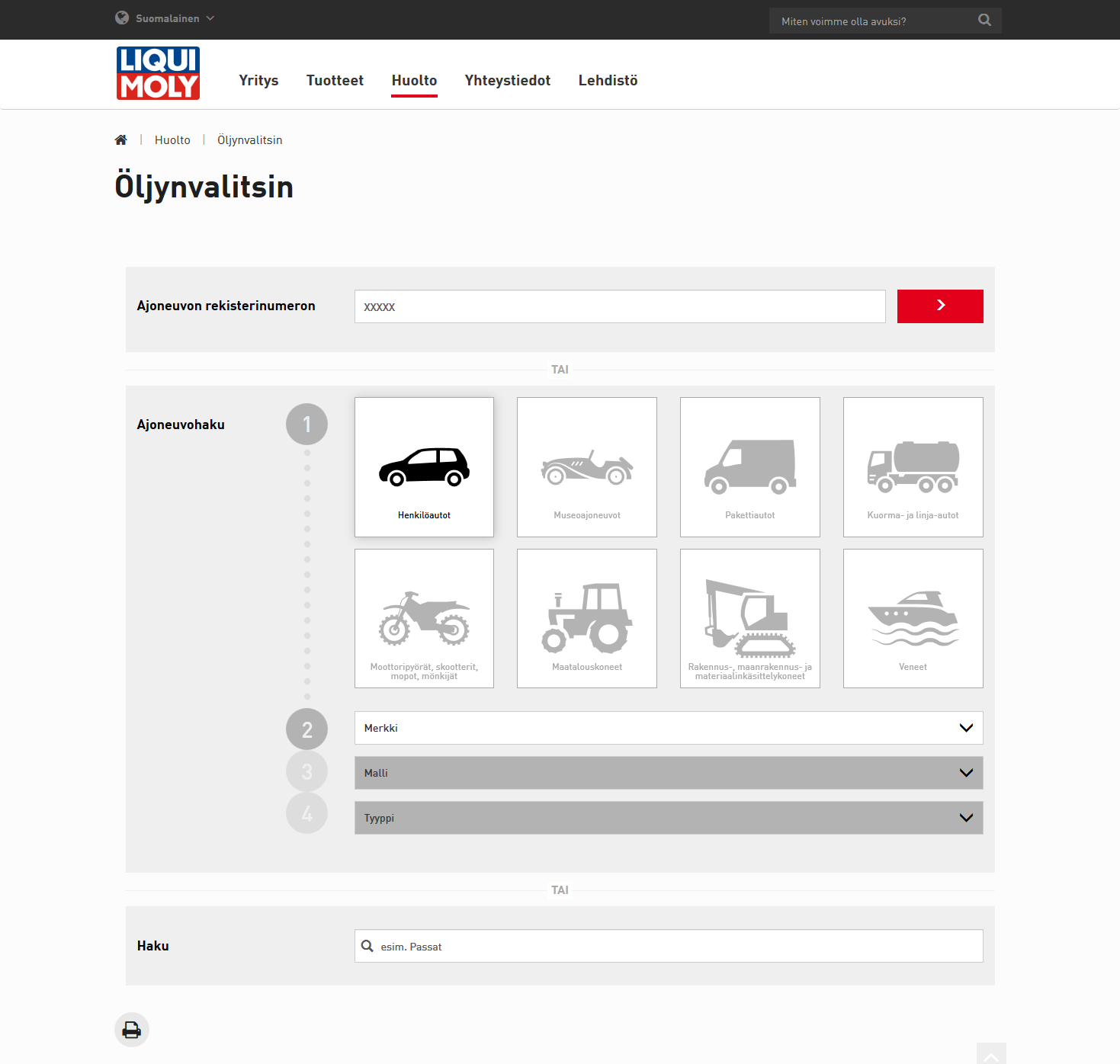Select the motorcycle category icon
Screen dimensions: 1120x1064
pos(424,618)
